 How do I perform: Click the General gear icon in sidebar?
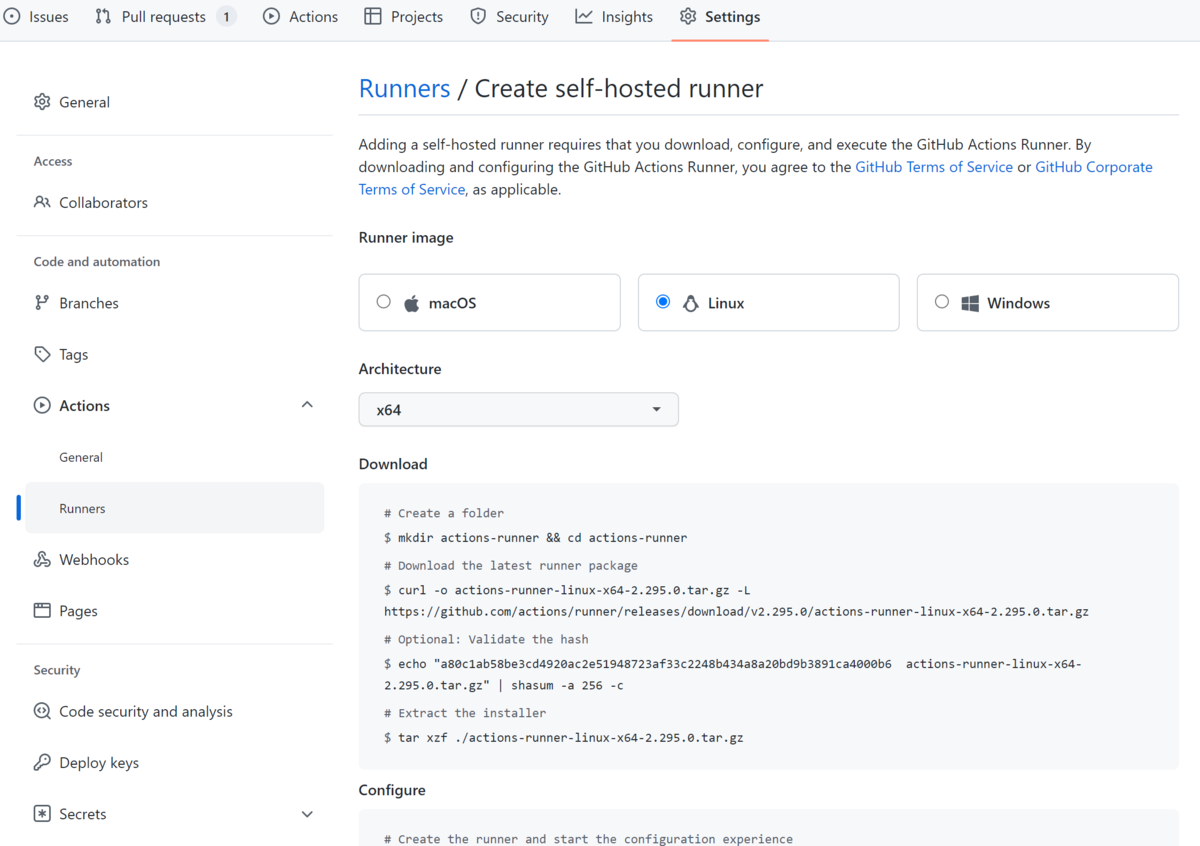click(42, 102)
